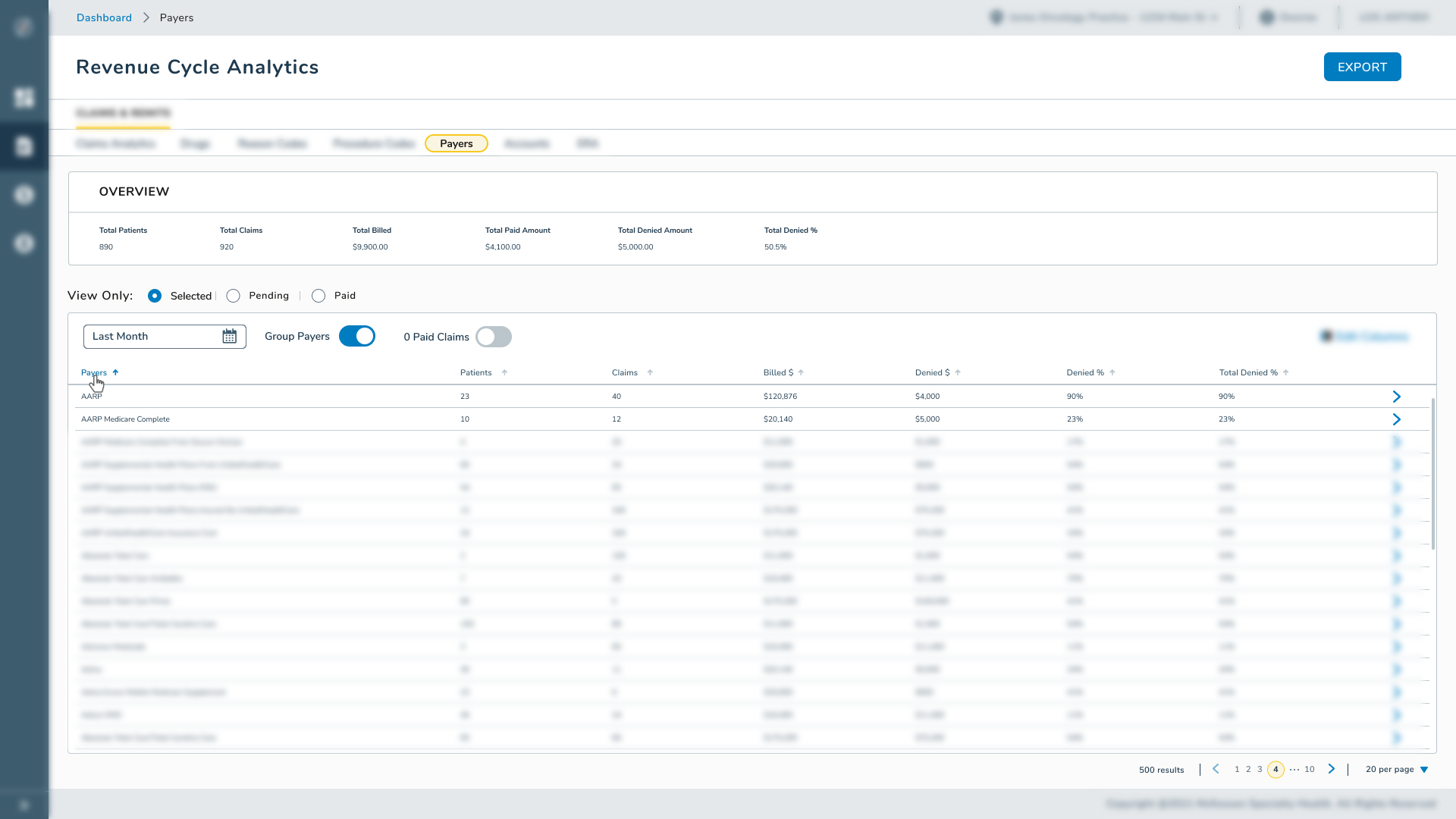This screenshot has width=1456, height=819.
Task: Open the calendar icon in Last Month field
Action: (x=229, y=337)
